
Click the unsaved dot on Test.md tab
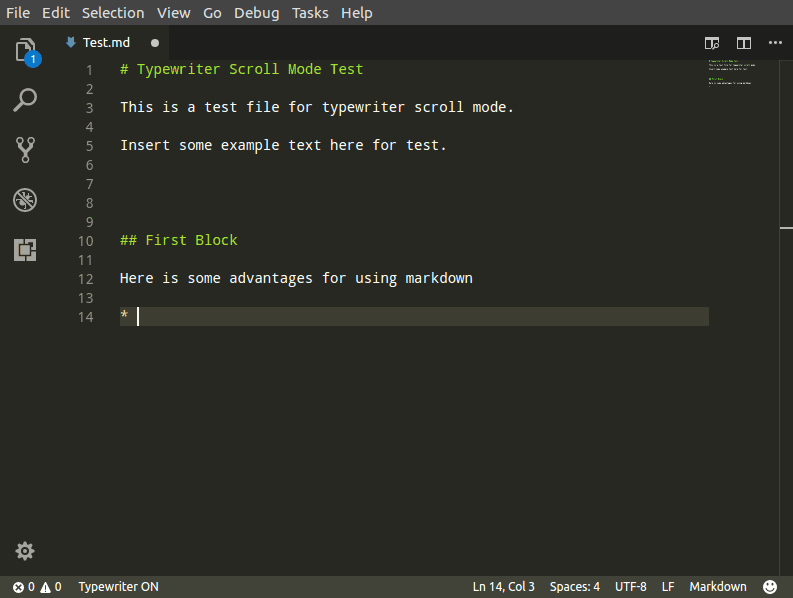click(x=155, y=43)
